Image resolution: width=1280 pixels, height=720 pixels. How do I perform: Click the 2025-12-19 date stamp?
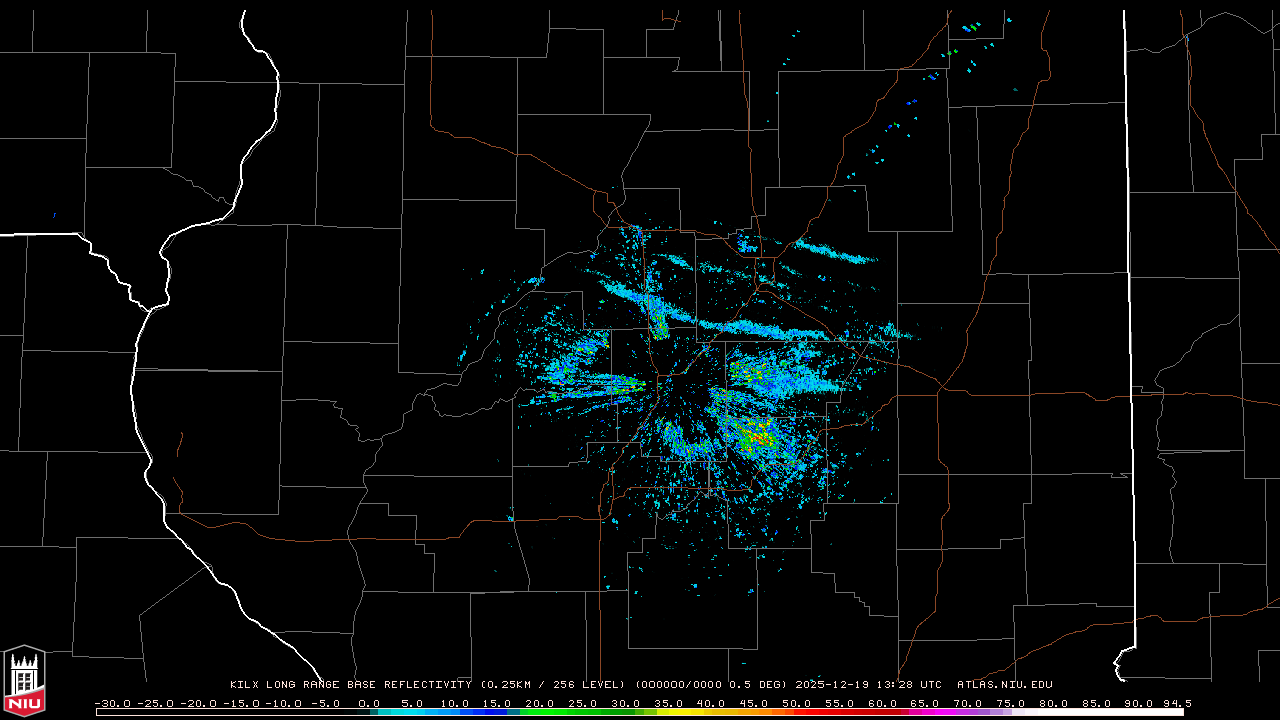[x=834, y=685]
